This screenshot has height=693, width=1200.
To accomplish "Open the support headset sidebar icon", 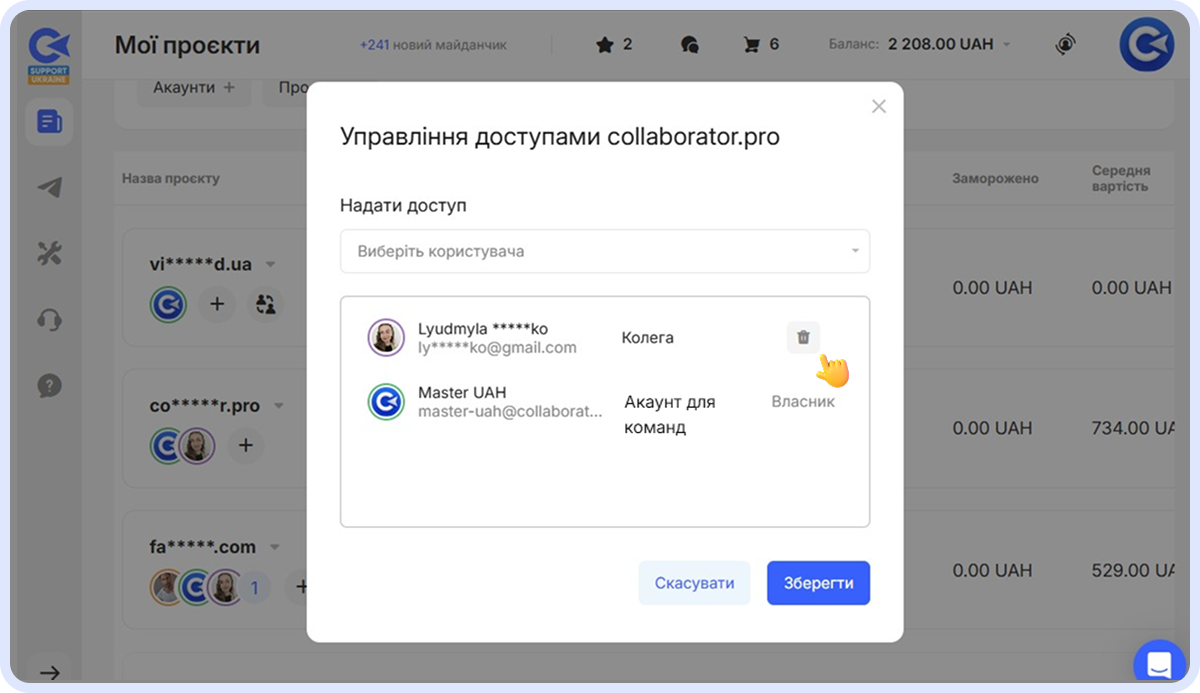I will [x=49, y=319].
